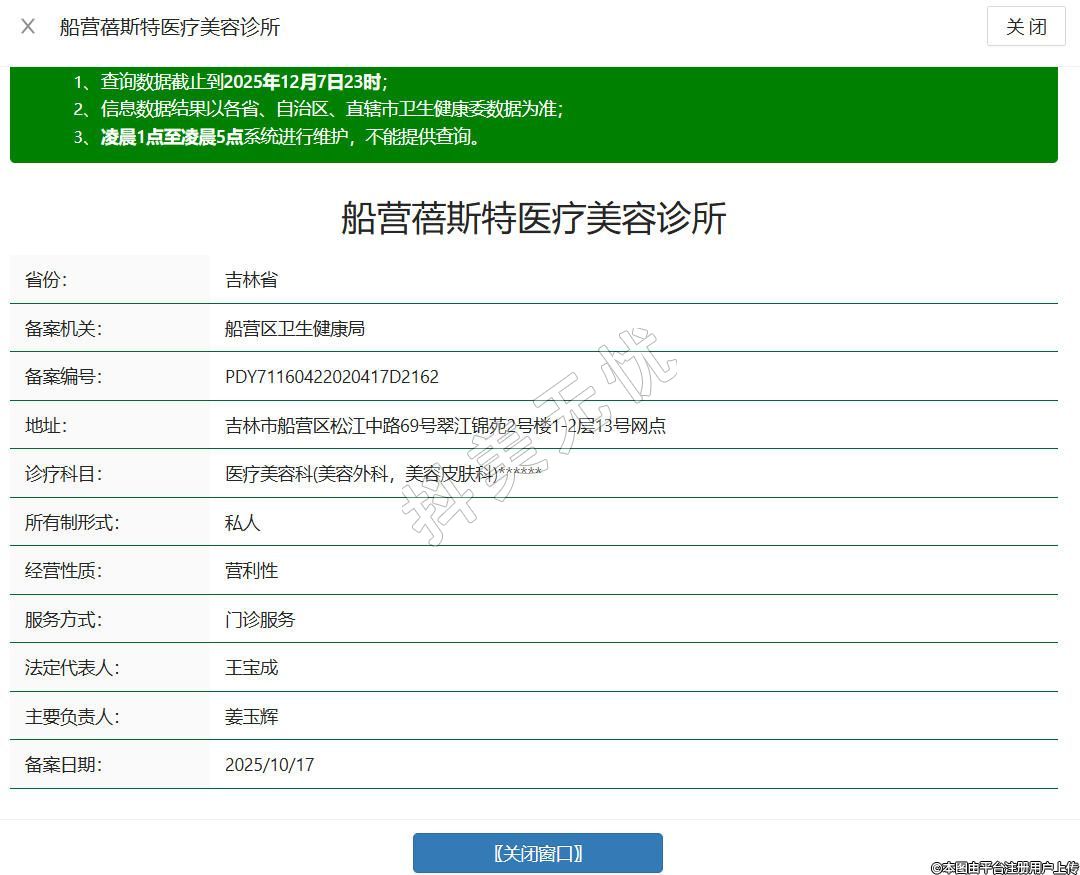
Task: Select the legal representative name 王宝成
Action: pyautogui.click(x=251, y=668)
